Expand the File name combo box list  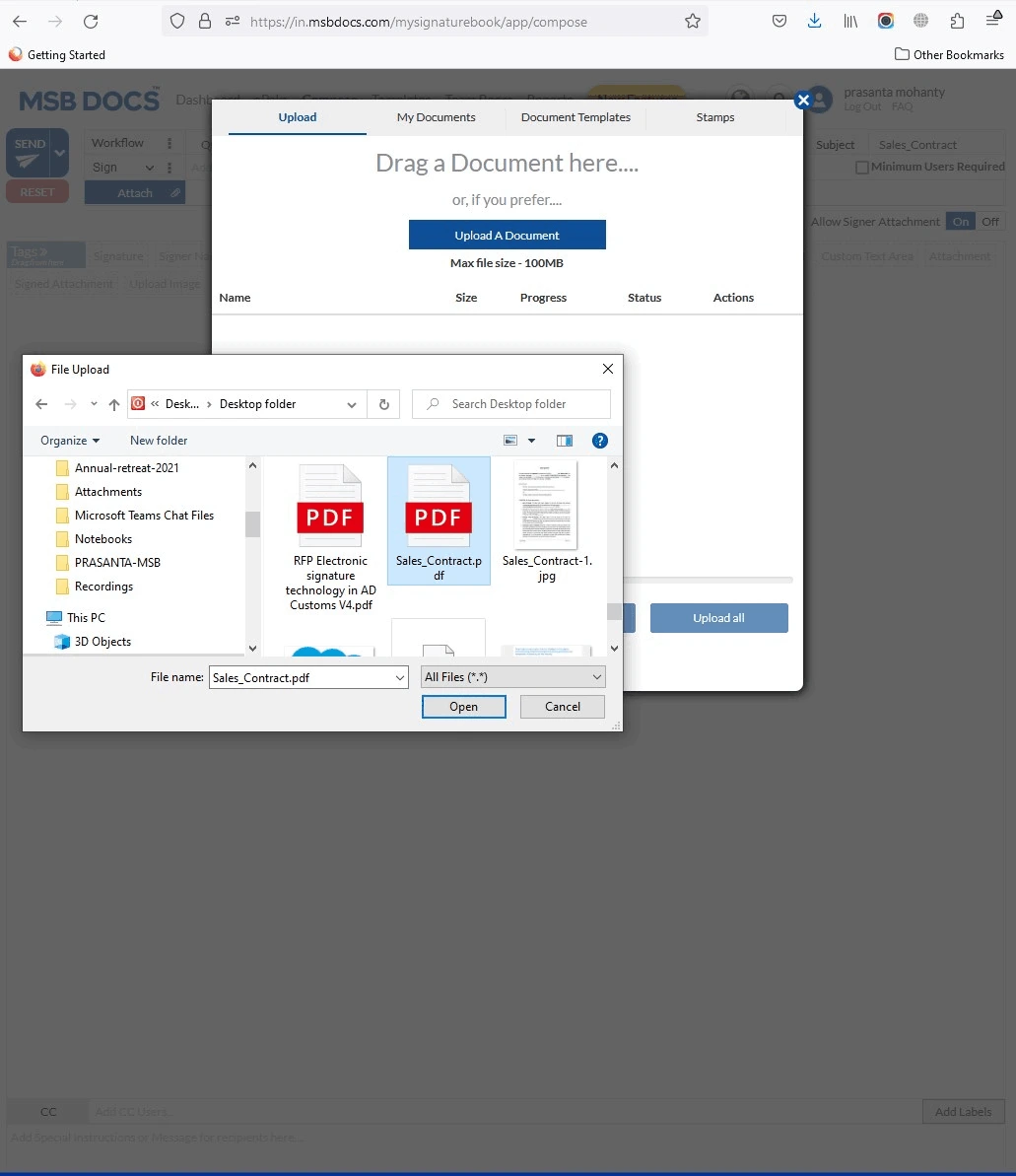(399, 677)
